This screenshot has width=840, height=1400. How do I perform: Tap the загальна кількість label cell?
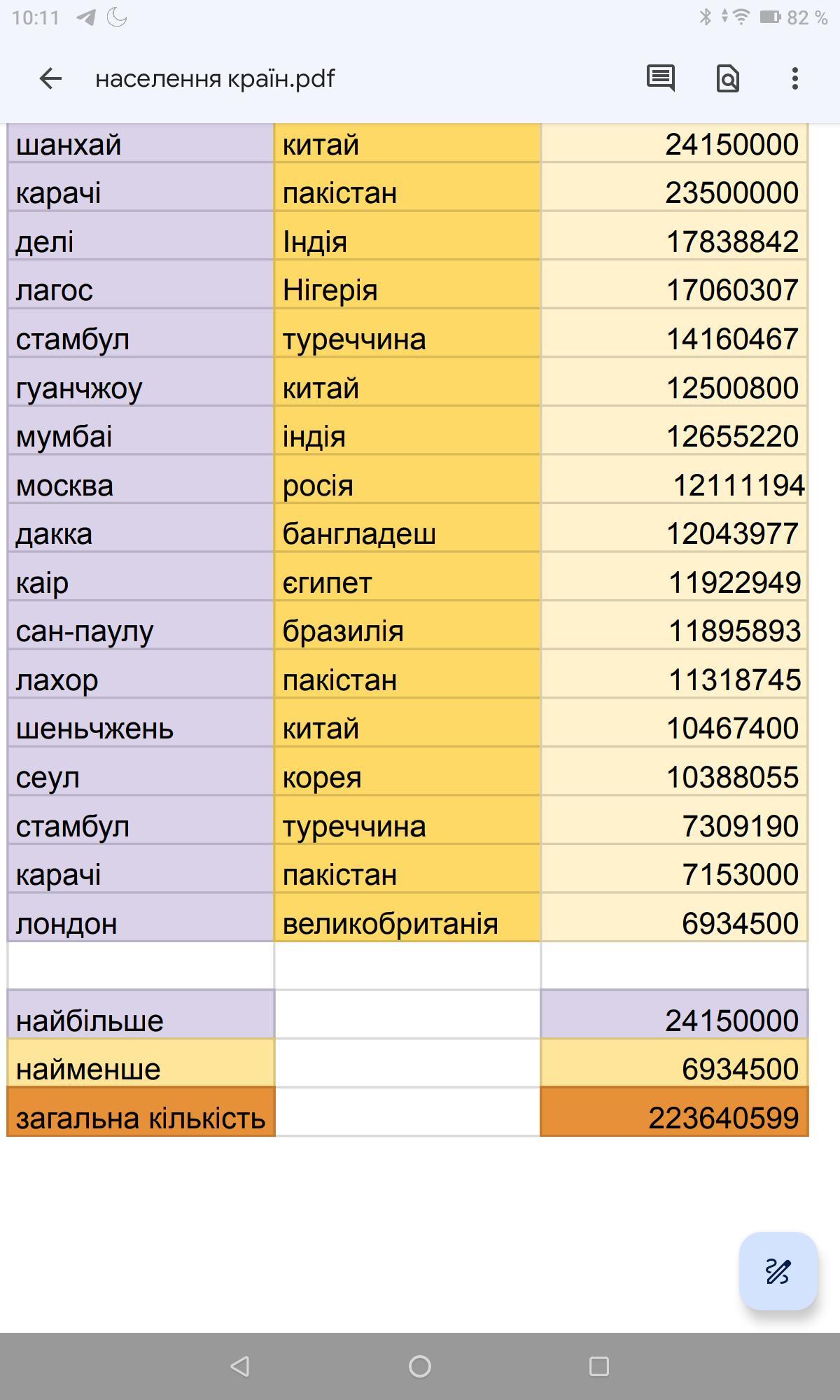pos(140,1117)
